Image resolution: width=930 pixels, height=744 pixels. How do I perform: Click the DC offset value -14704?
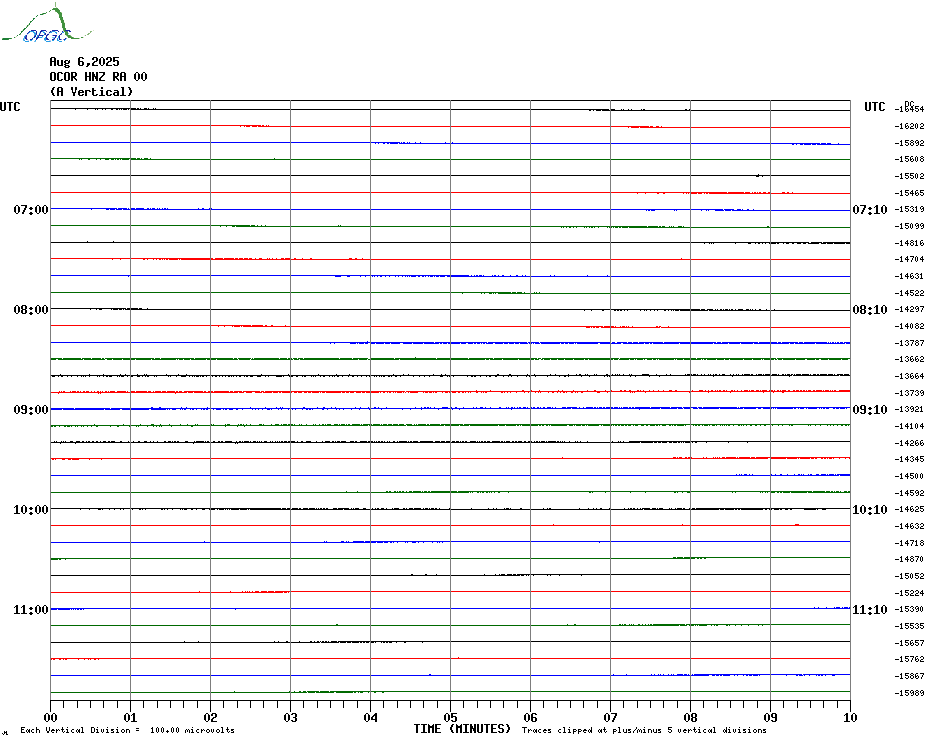909,259
